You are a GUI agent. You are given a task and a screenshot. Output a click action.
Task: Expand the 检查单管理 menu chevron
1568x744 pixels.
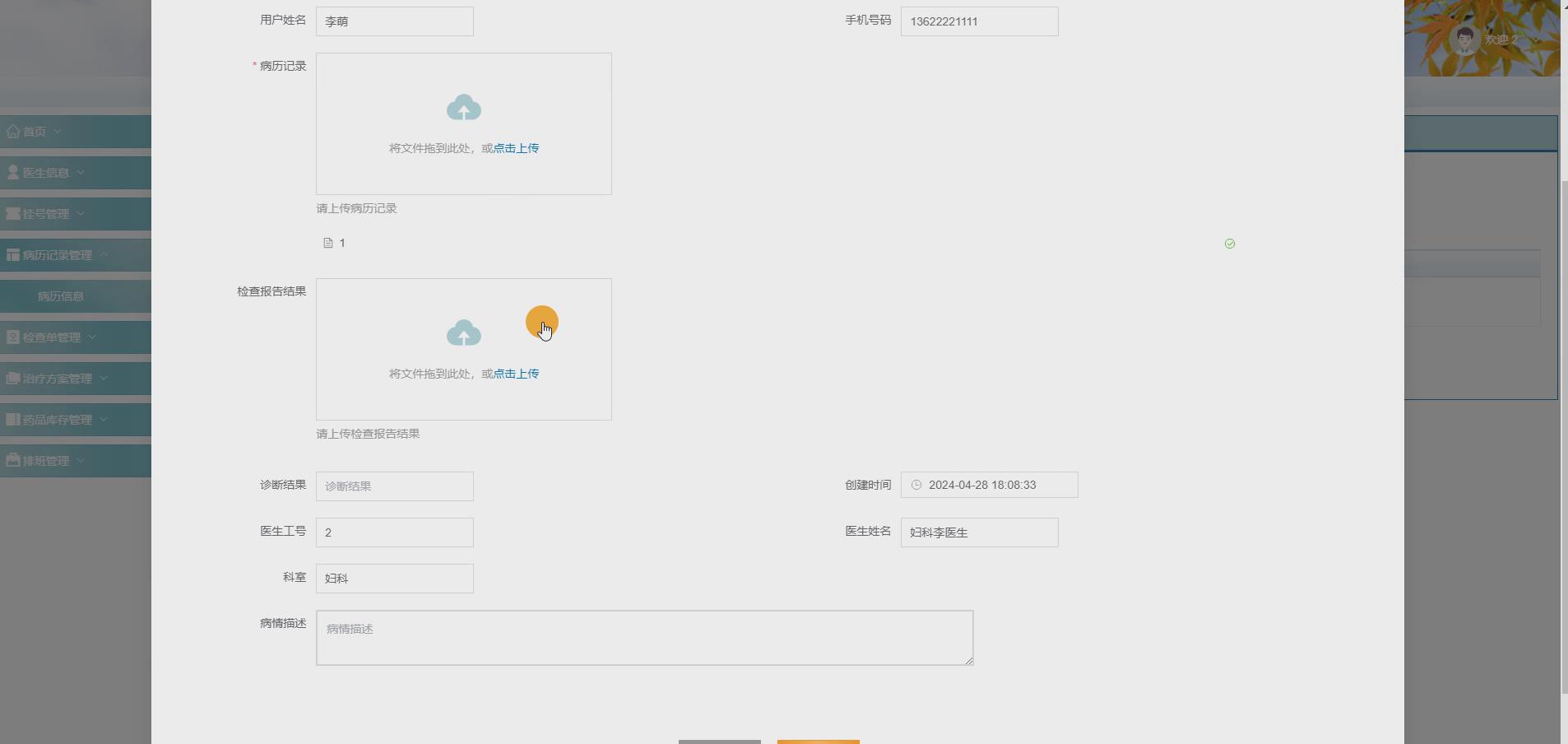(x=92, y=337)
